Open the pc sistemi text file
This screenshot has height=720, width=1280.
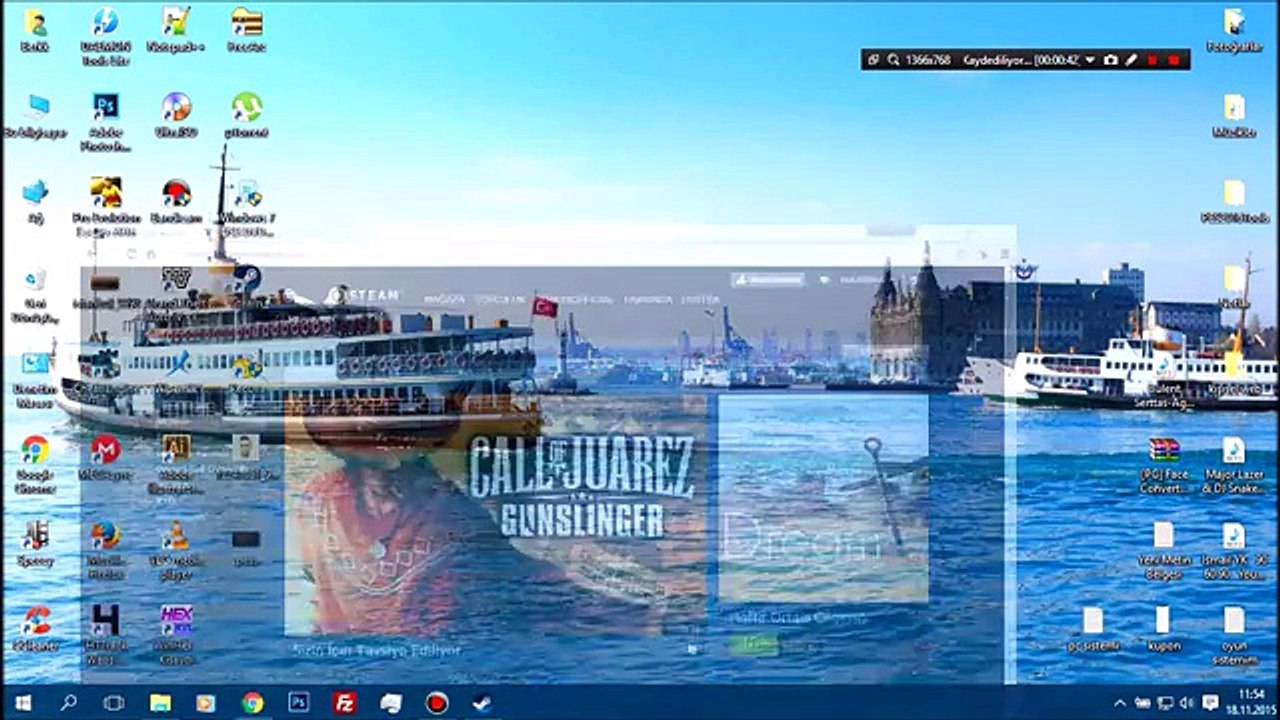coord(1092,629)
